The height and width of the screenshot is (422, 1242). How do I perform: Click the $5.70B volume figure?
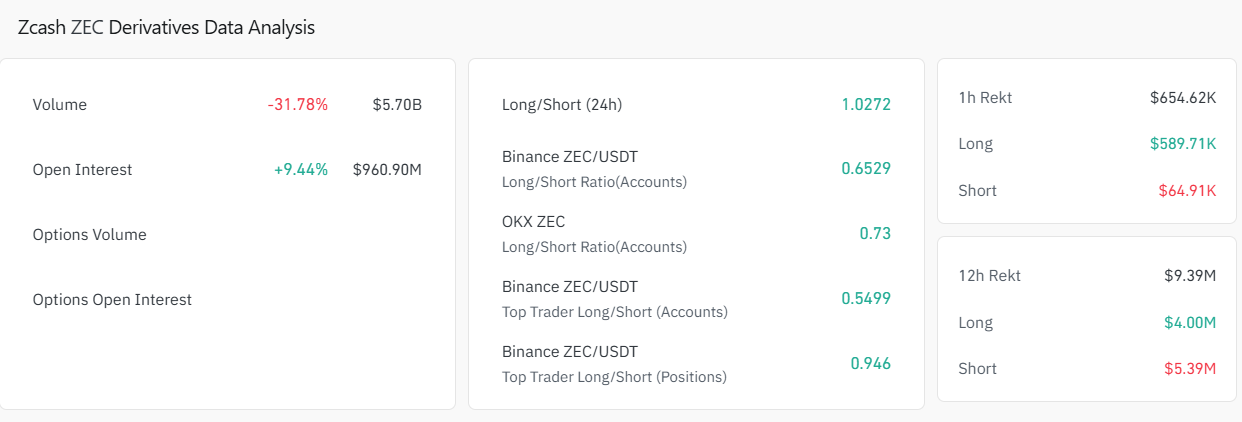pyautogui.click(x=397, y=104)
